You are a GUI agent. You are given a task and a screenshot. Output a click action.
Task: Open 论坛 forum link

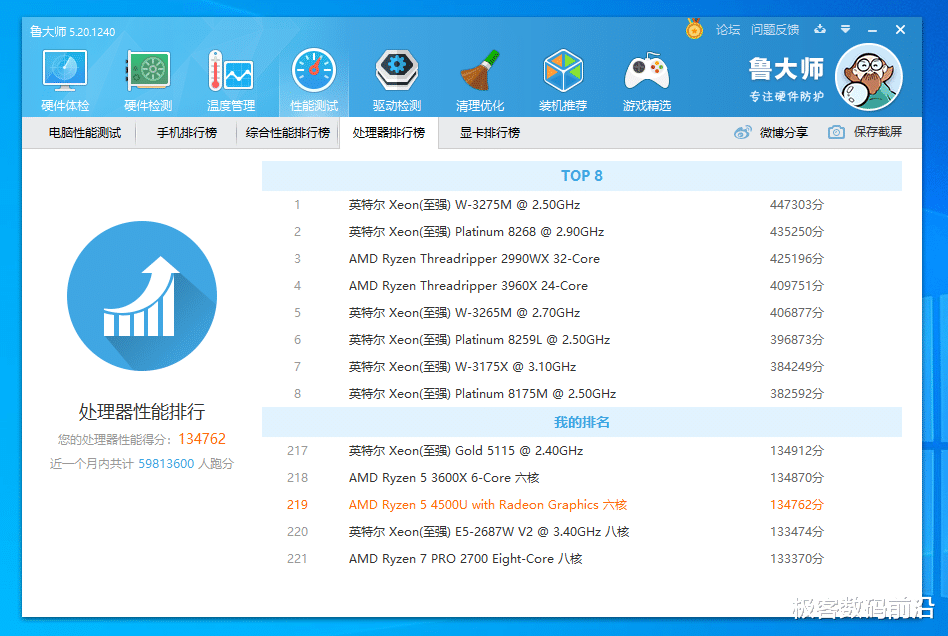point(728,30)
